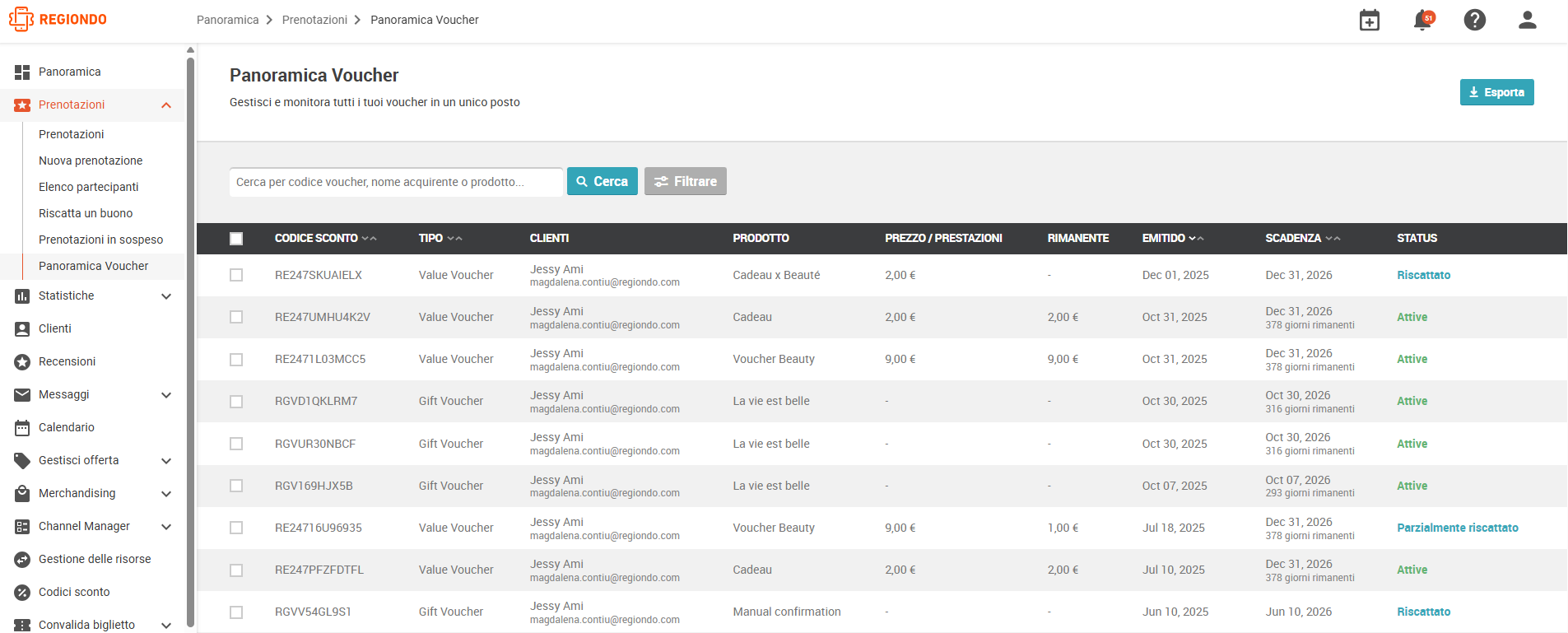Expand the Gestisci offerta chevron
The width and height of the screenshot is (1568, 633).
point(166,461)
